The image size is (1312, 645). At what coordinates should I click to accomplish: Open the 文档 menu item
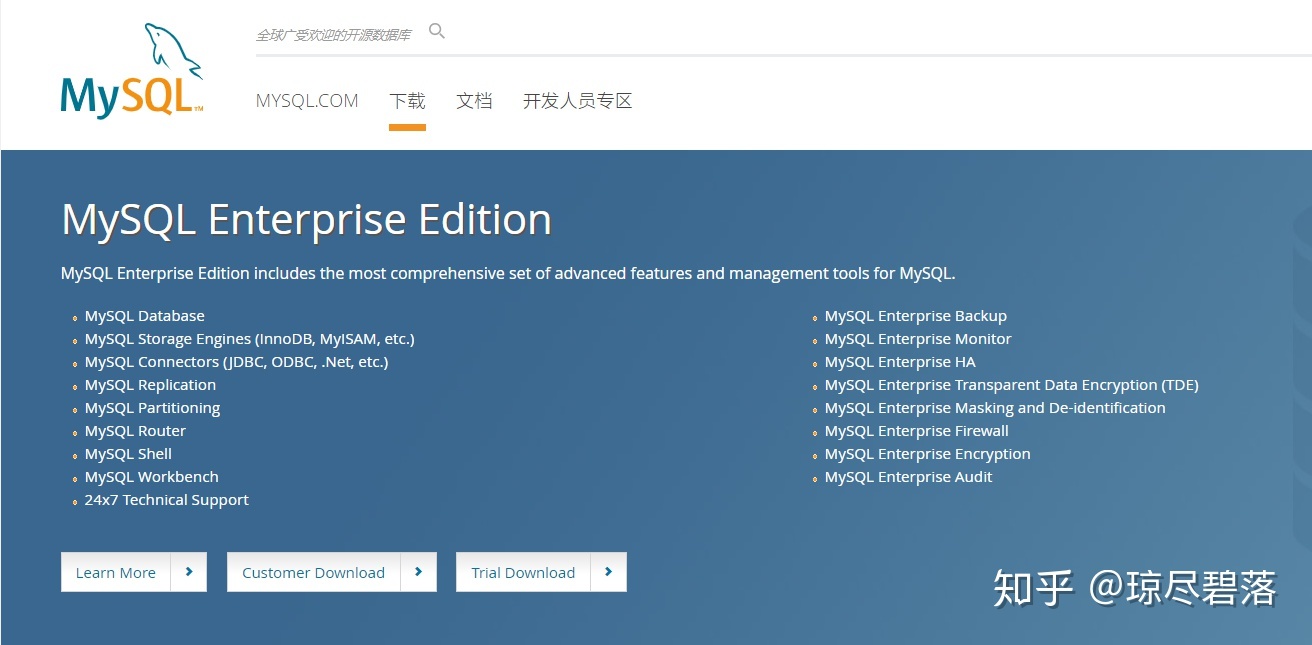tap(474, 101)
